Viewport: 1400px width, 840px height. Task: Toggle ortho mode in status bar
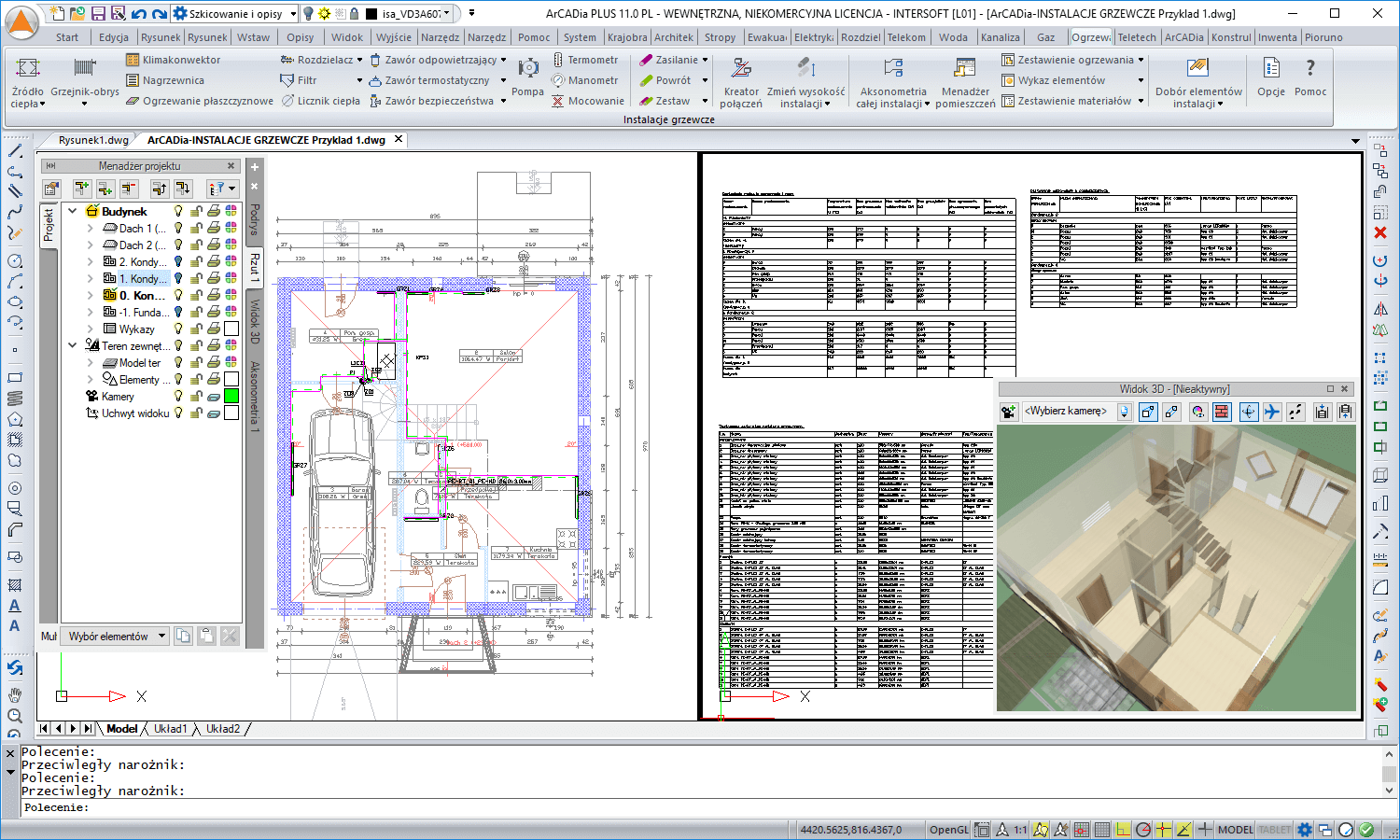tap(1123, 830)
